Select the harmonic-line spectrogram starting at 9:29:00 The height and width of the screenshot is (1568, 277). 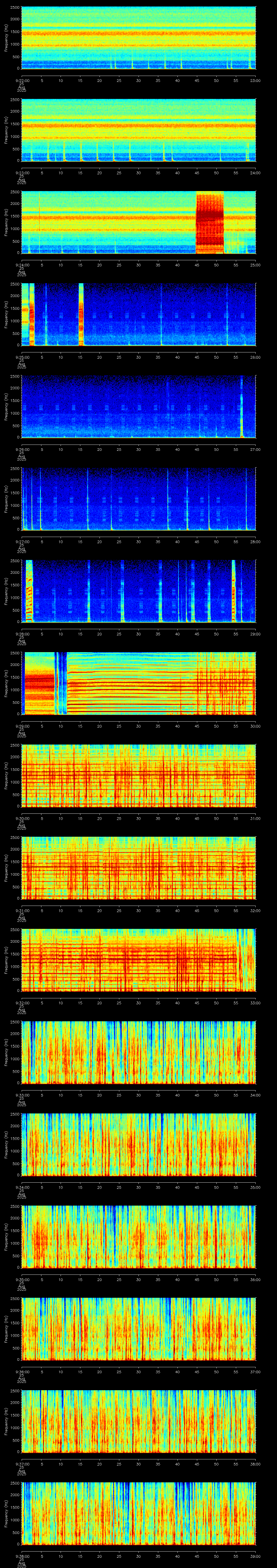point(138,683)
